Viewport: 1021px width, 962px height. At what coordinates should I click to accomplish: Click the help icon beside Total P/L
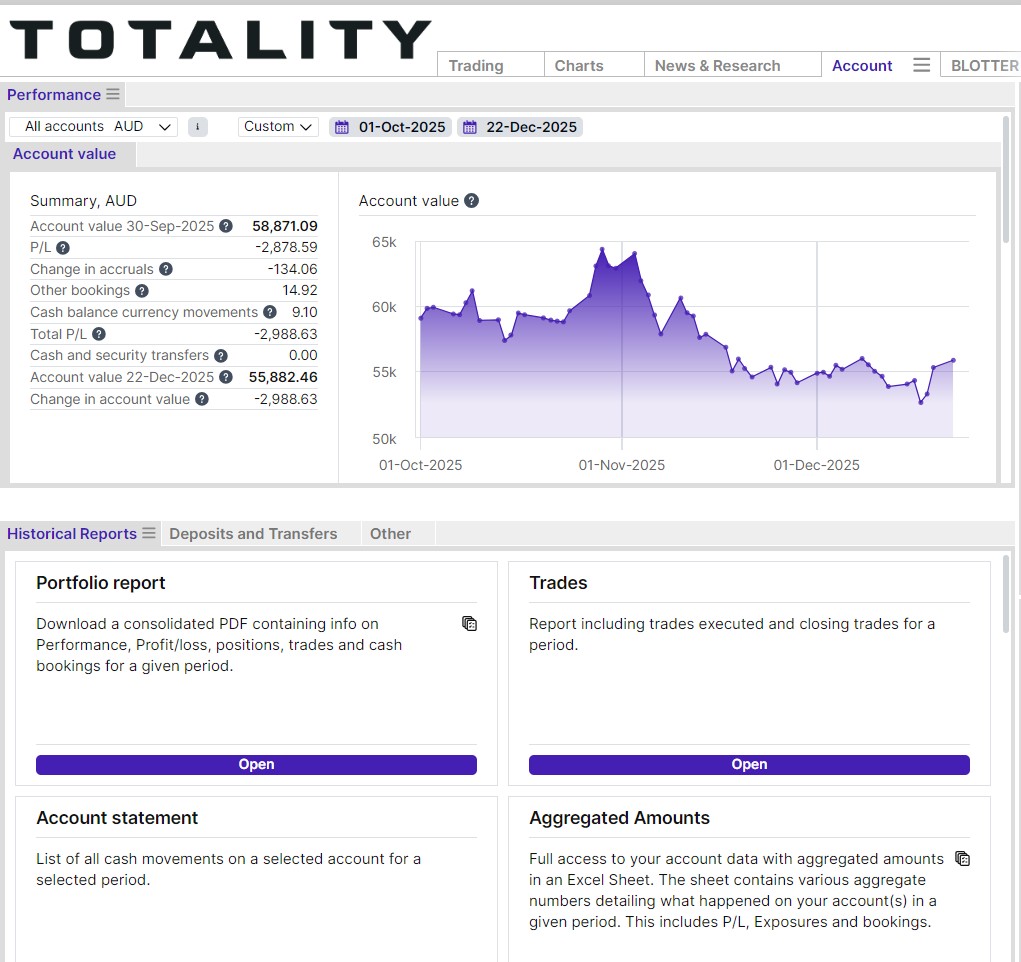click(x=98, y=334)
